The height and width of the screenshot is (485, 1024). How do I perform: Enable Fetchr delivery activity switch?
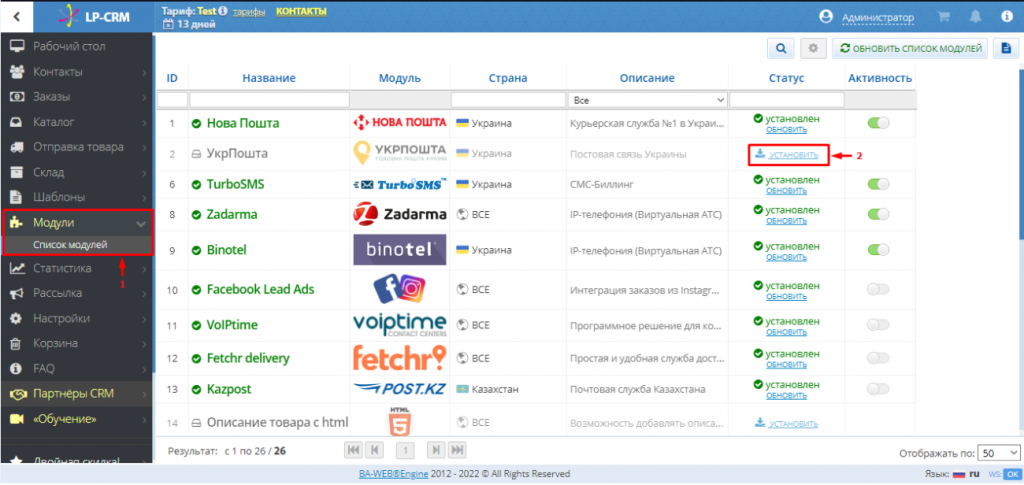[878, 358]
